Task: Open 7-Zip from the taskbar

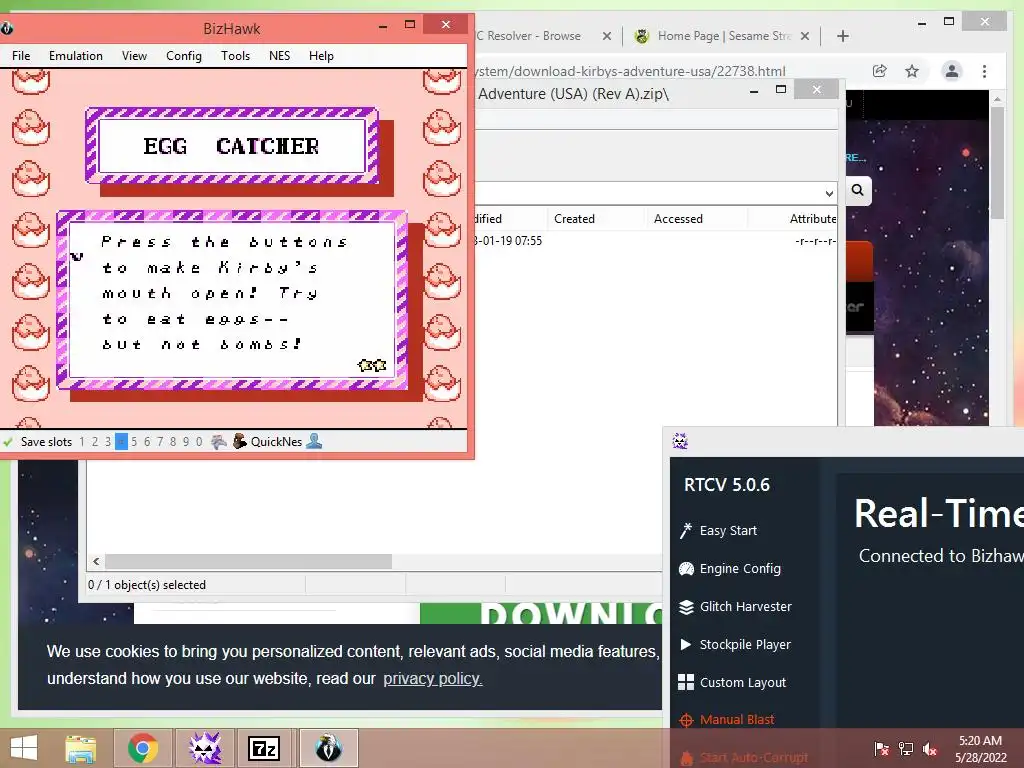Action: (264, 748)
